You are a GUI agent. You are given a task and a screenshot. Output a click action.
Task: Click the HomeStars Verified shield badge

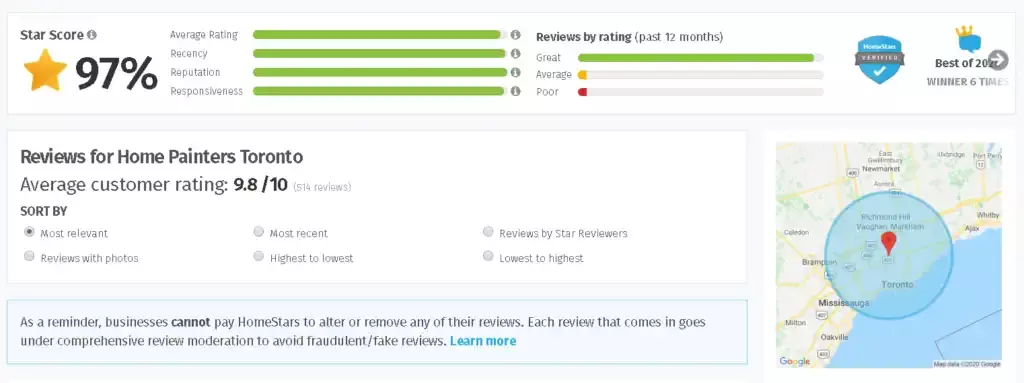tap(880, 60)
